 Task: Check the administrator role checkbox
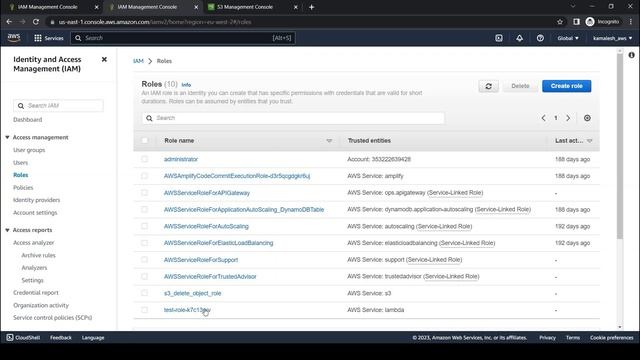click(x=144, y=159)
